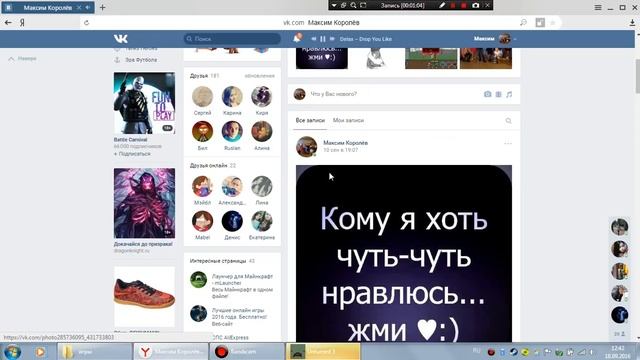Open friend Алина's avatar
The height and width of the screenshot is (360, 640).
(x=262, y=131)
